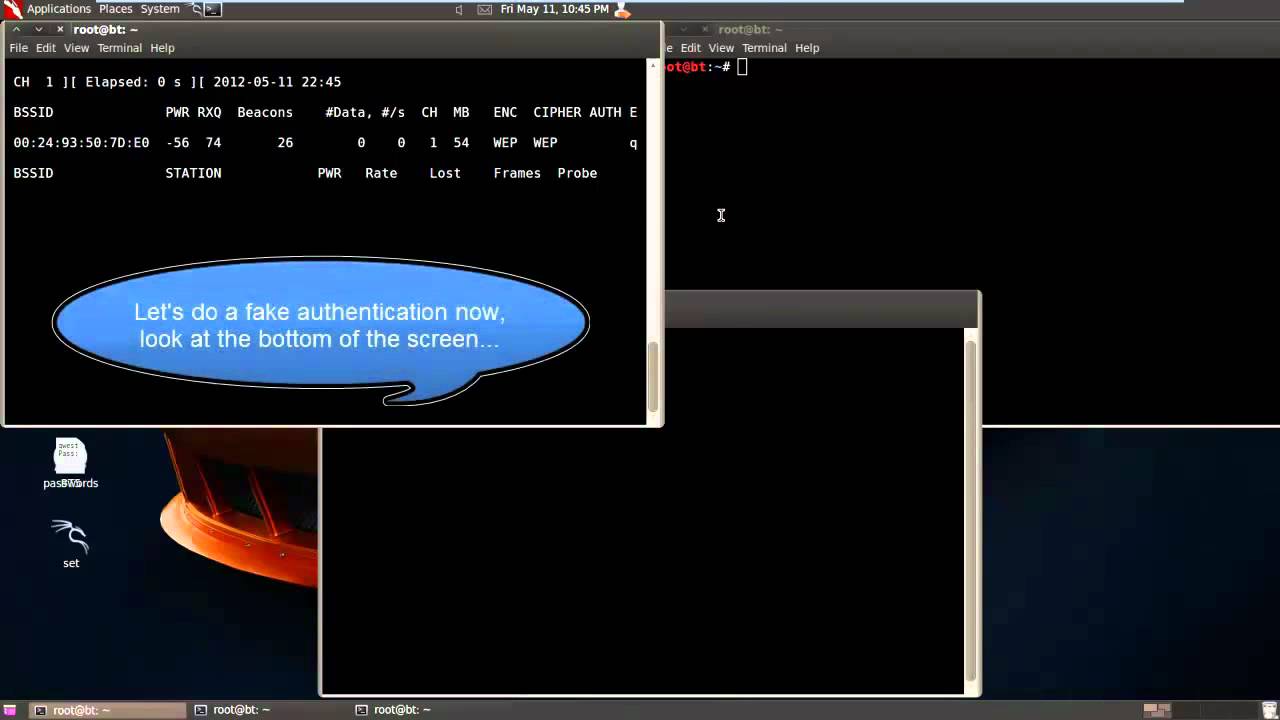Open Help menu in right terminal
1280x720 pixels.
tap(807, 48)
